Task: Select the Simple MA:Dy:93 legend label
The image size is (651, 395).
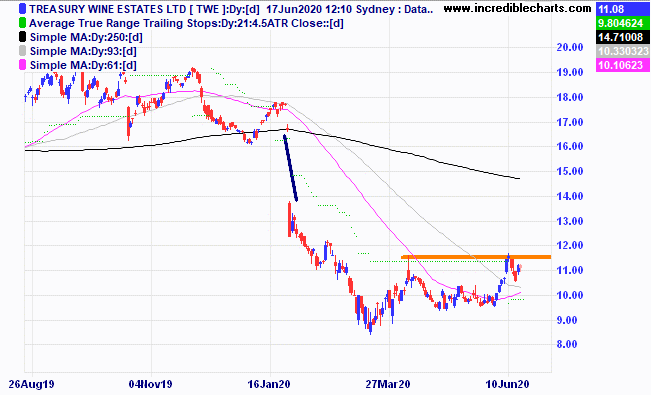Action: (83, 52)
